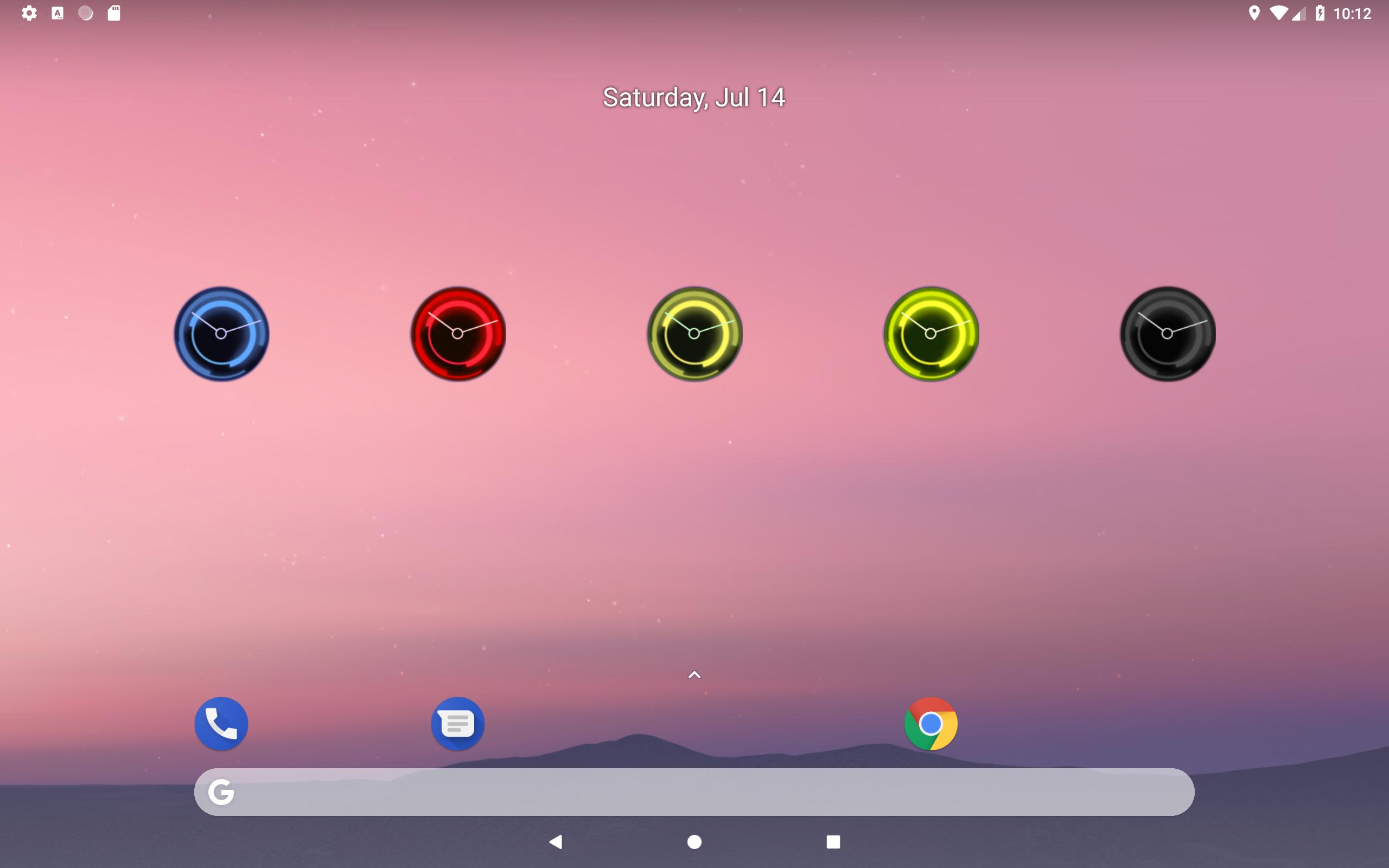Tap the location indicator in the status bar
Image resolution: width=1389 pixels, height=868 pixels.
tap(1254, 12)
